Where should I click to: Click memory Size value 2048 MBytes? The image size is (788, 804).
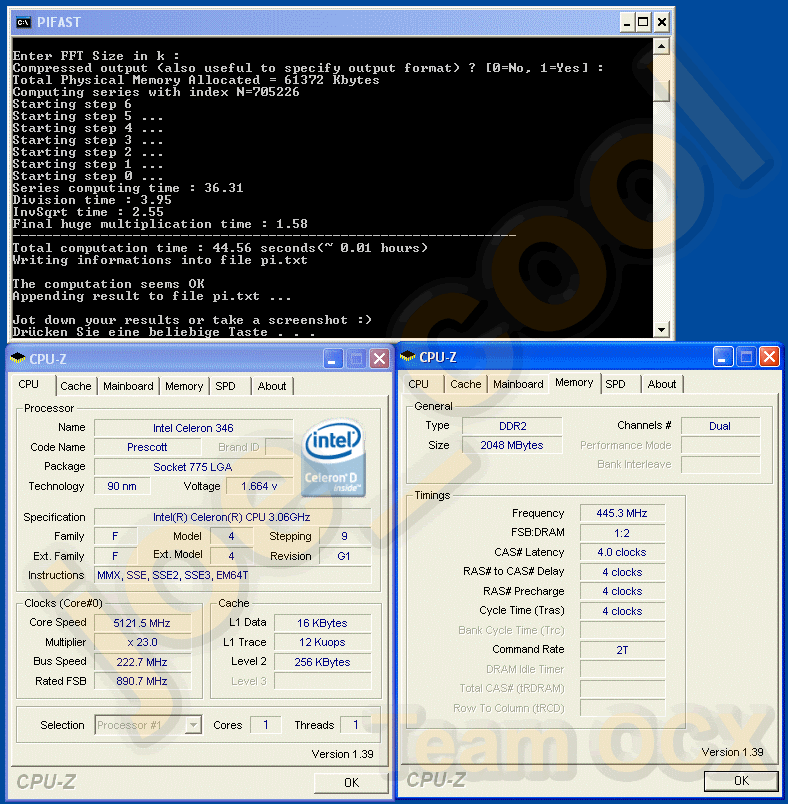click(x=512, y=445)
